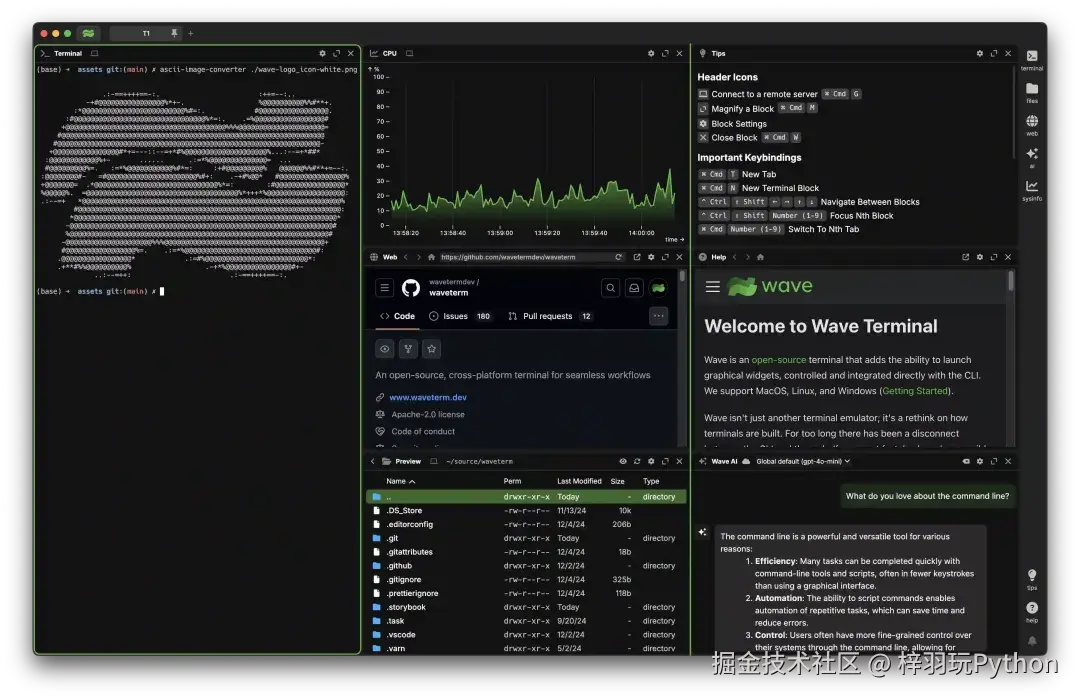Select the GitHub Code tab
1080x699 pixels.
click(x=397, y=316)
